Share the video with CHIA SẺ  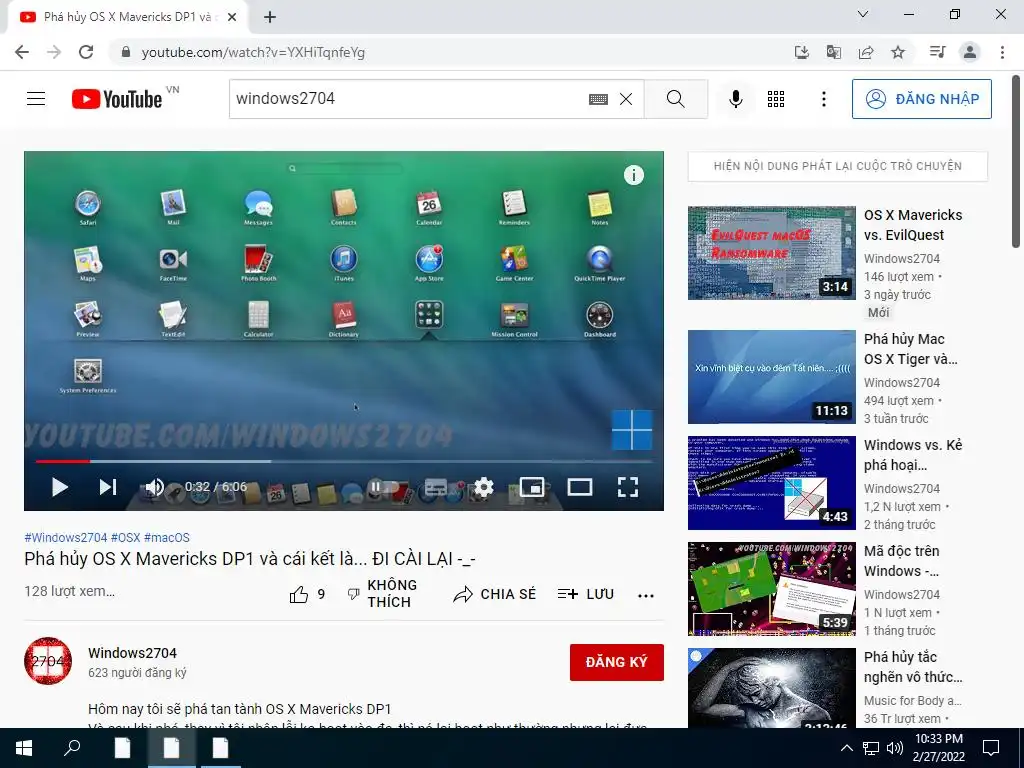[x=494, y=594]
